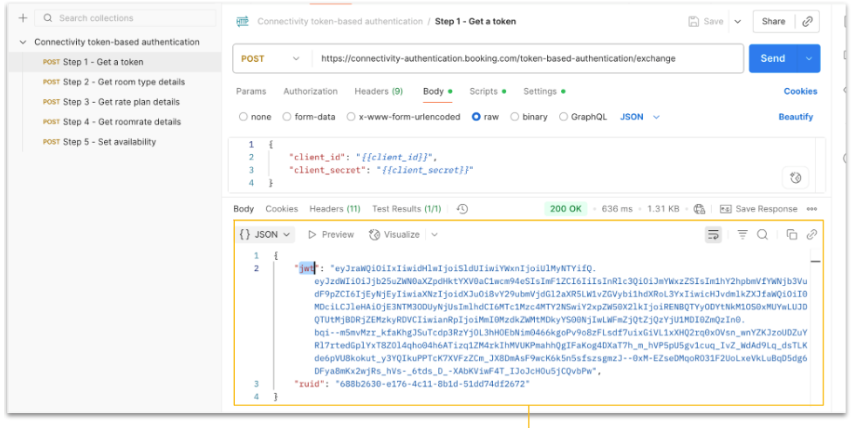This screenshot has width=858, height=428.
Task: Select the GraphQL body radio button
Action: [561, 117]
